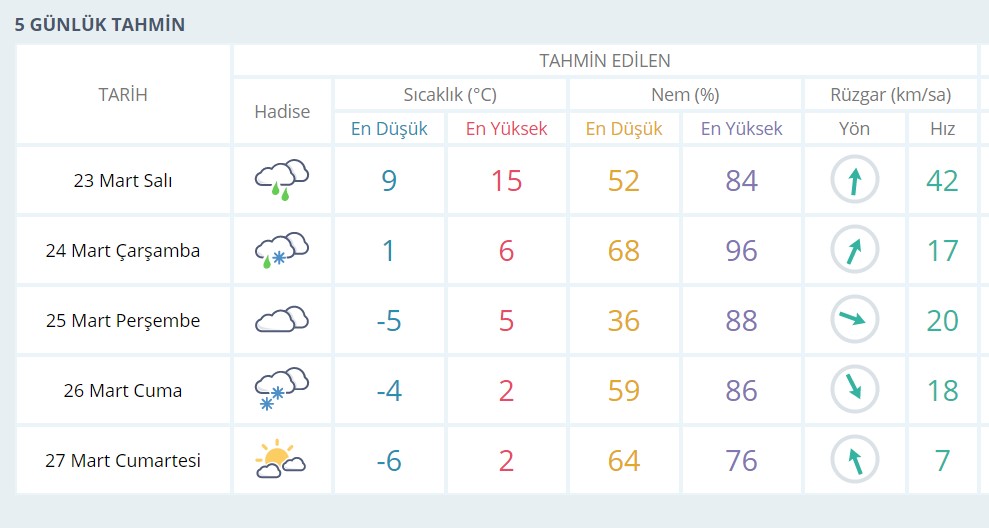Click the sleet icon for 24 Mart Çarşamba
Image resolution: width=989 pixels, height=528 pixels.
pyautogui.click(x=282, y=250)
